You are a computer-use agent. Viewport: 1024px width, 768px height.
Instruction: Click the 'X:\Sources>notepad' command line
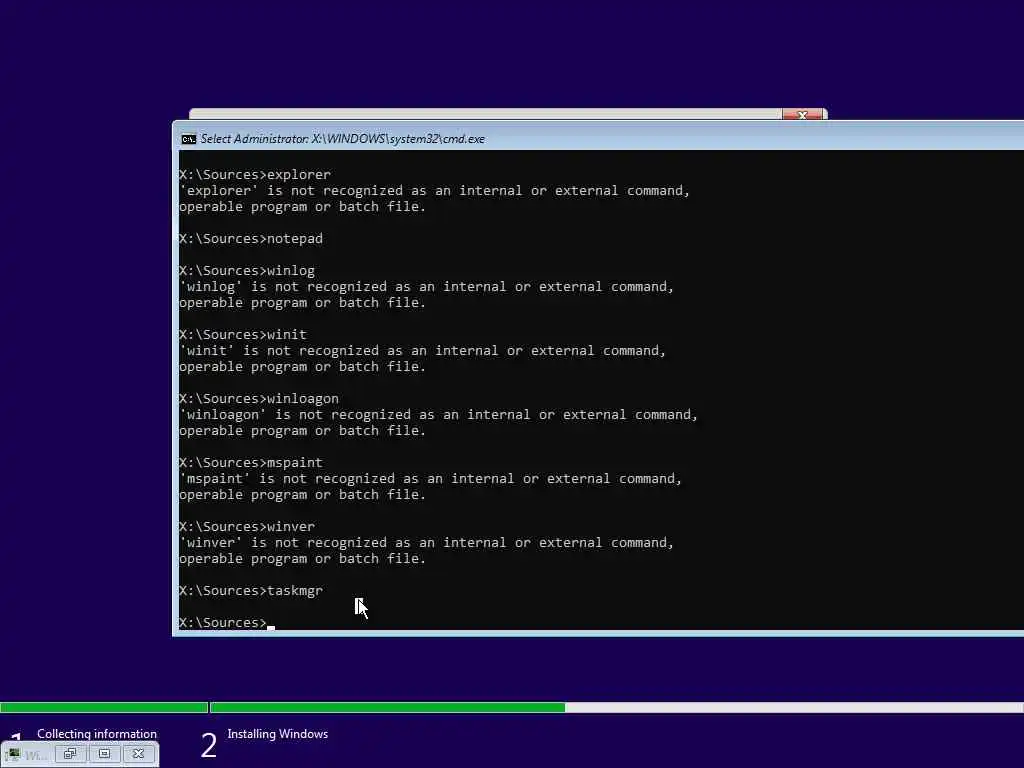[251, 238]
